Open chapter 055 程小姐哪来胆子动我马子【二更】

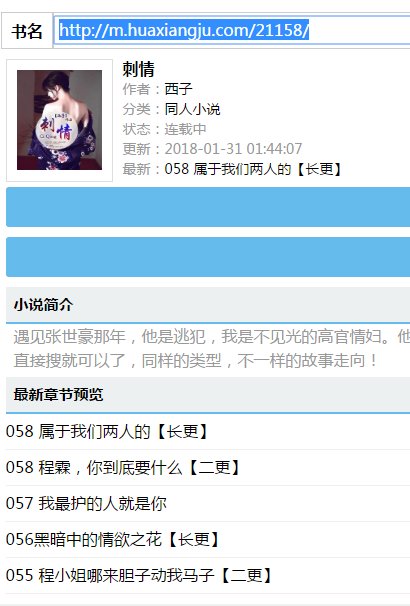click(139, 575)
